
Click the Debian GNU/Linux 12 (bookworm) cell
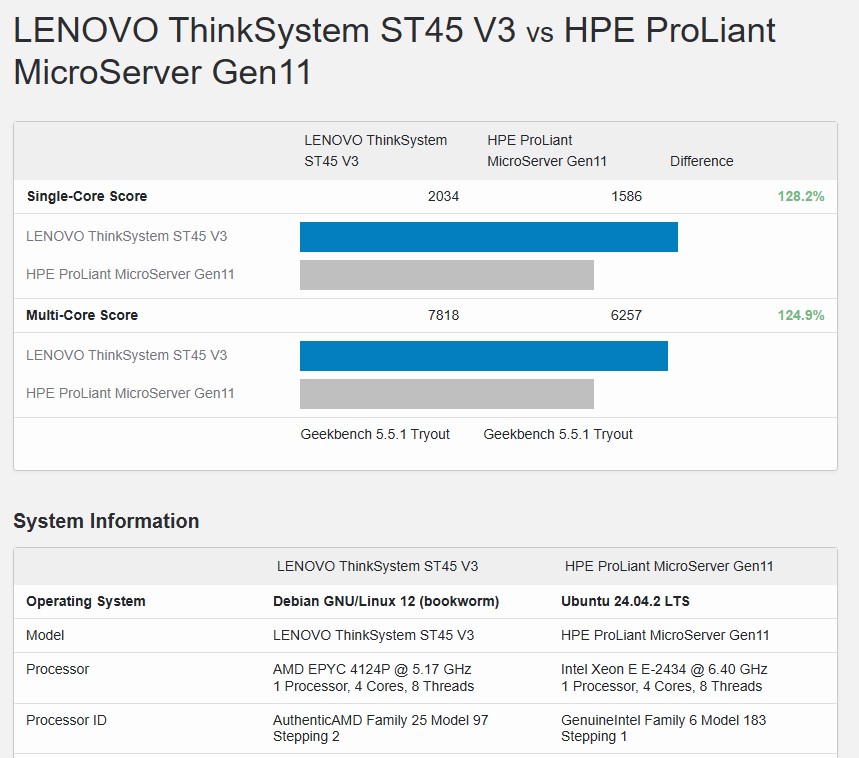pyautogui.click(x=386, y=601)
